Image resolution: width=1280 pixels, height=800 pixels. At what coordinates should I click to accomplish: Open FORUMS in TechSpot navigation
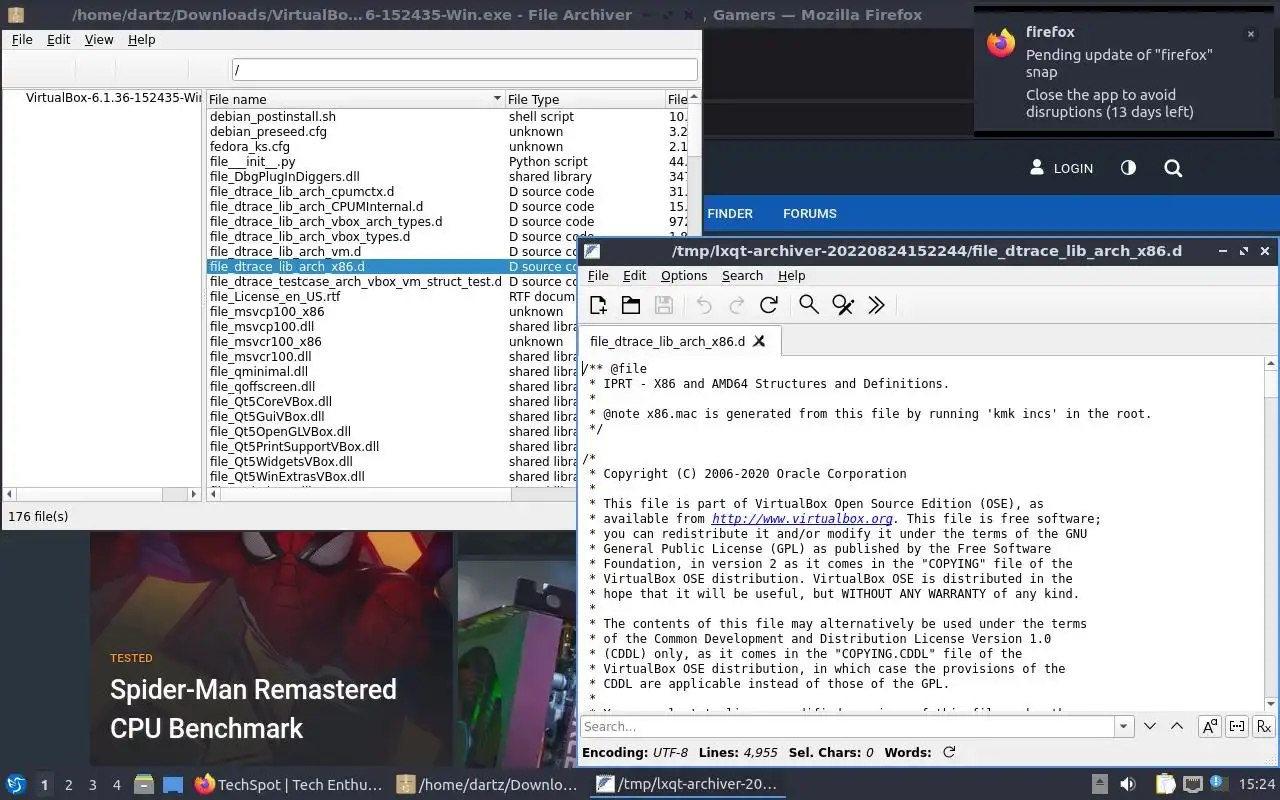pyautogui.click(x=810, y=213)
